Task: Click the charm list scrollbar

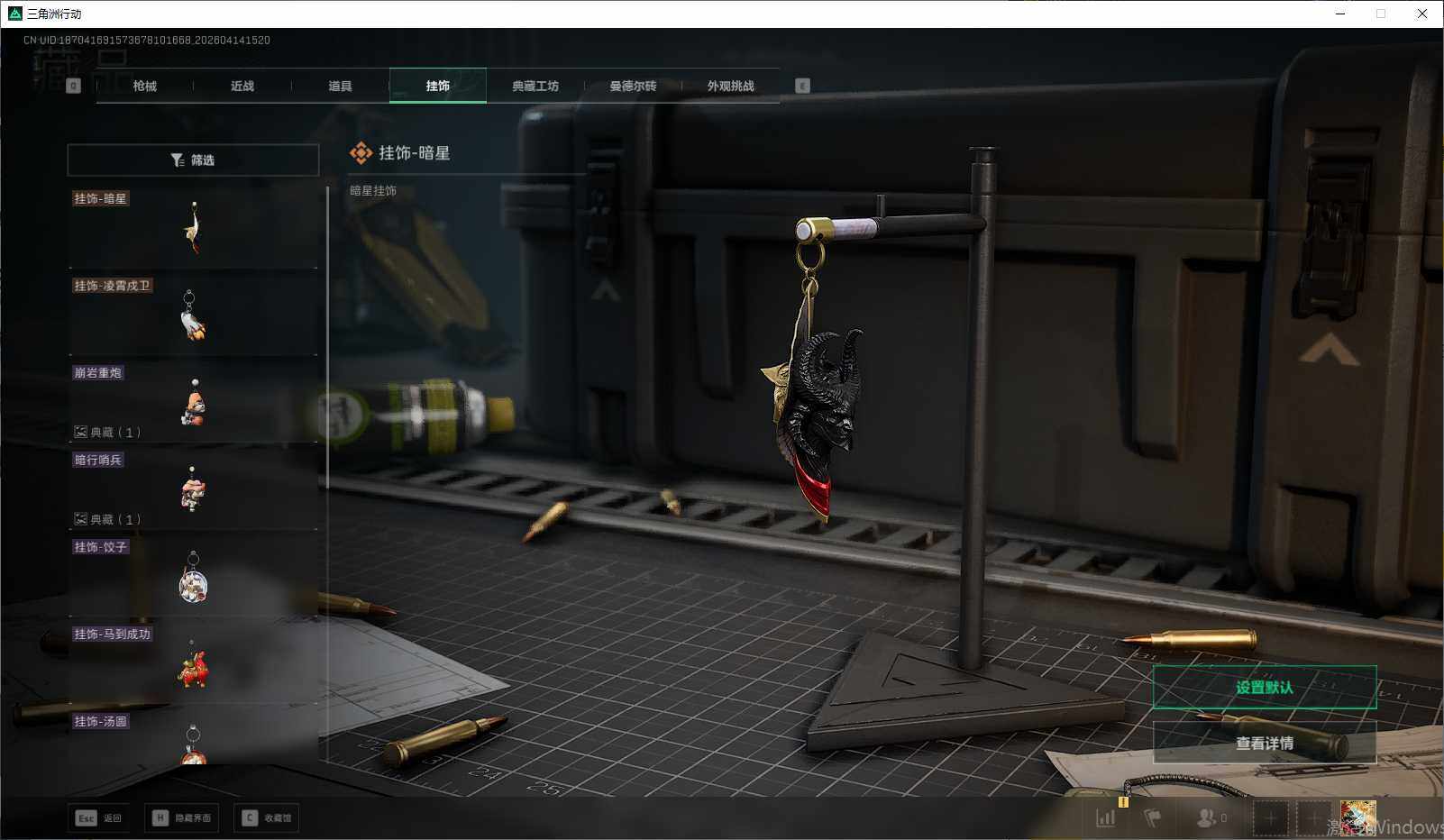Action: click(x=326, y=338)
